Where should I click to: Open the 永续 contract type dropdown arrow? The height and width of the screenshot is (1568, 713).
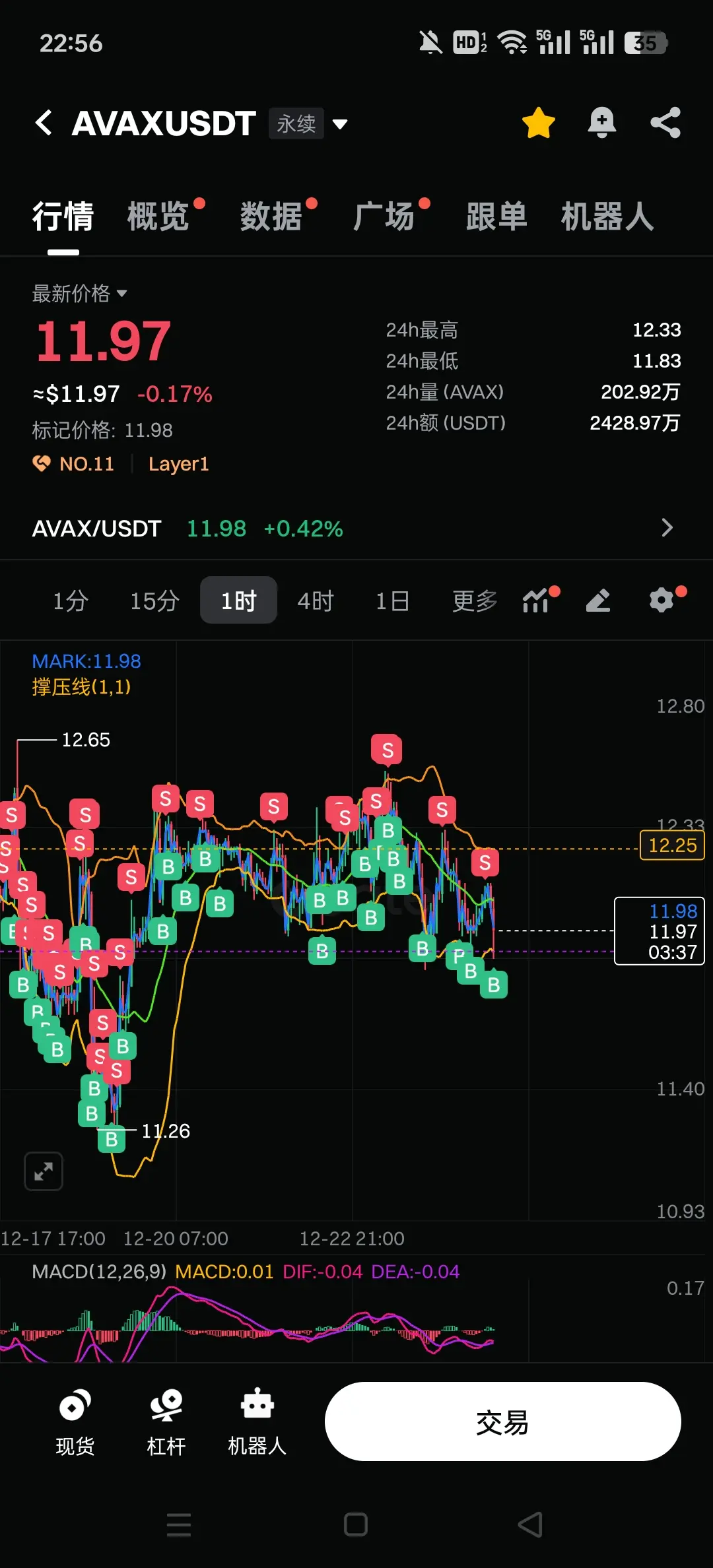pyautogui.click(x=340, y=124)
